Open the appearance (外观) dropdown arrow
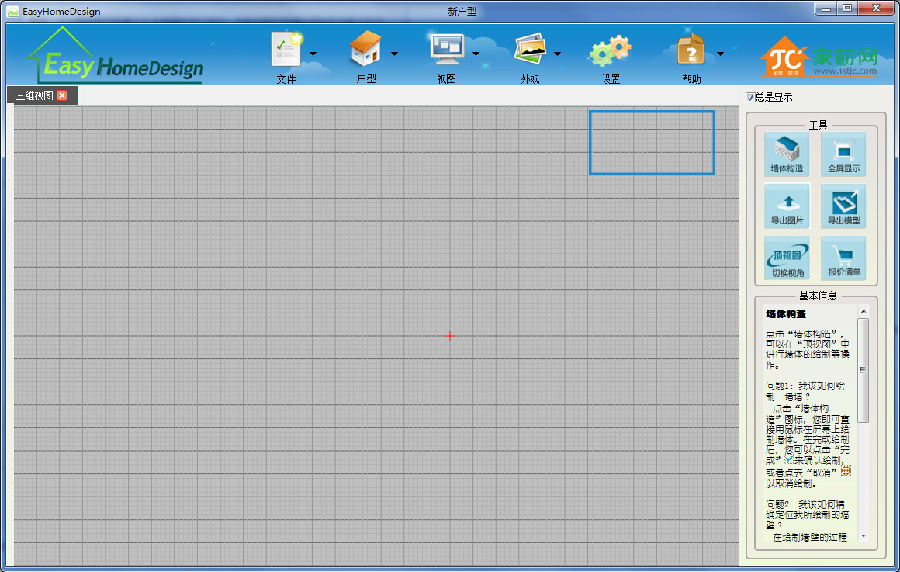The image size is (900, 572). pyautogui.click(x=557, y=54)
